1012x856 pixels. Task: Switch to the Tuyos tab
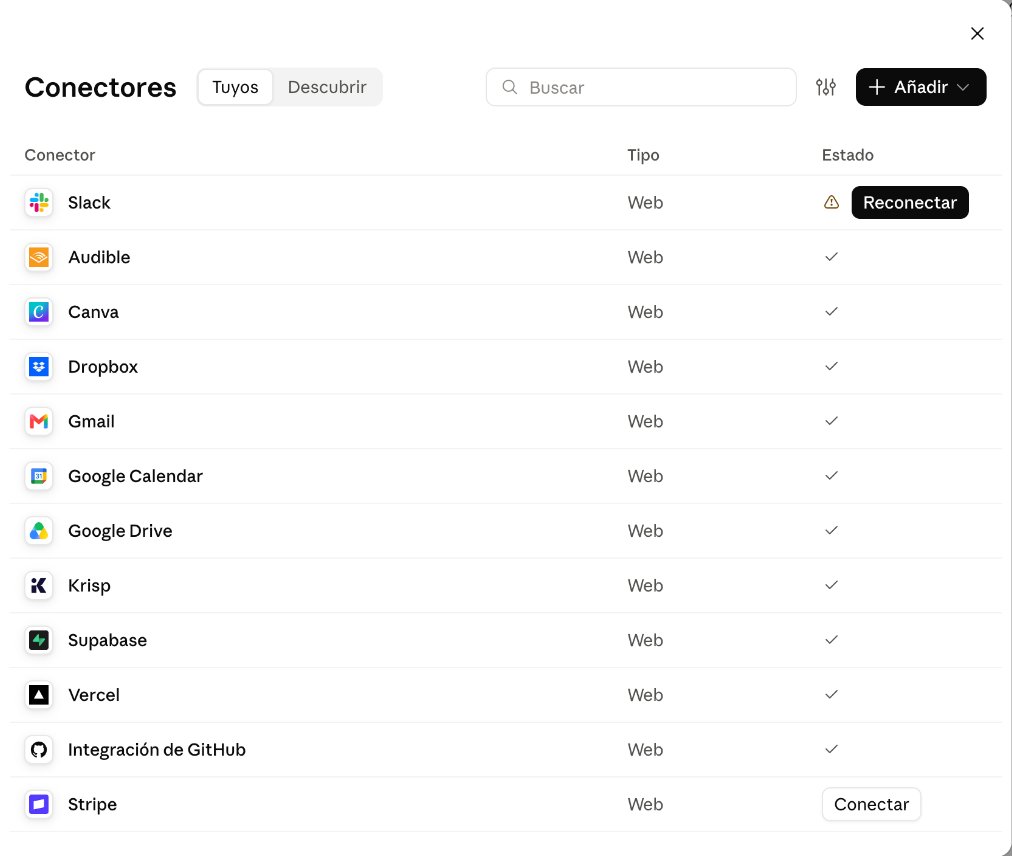pos(235,87)
